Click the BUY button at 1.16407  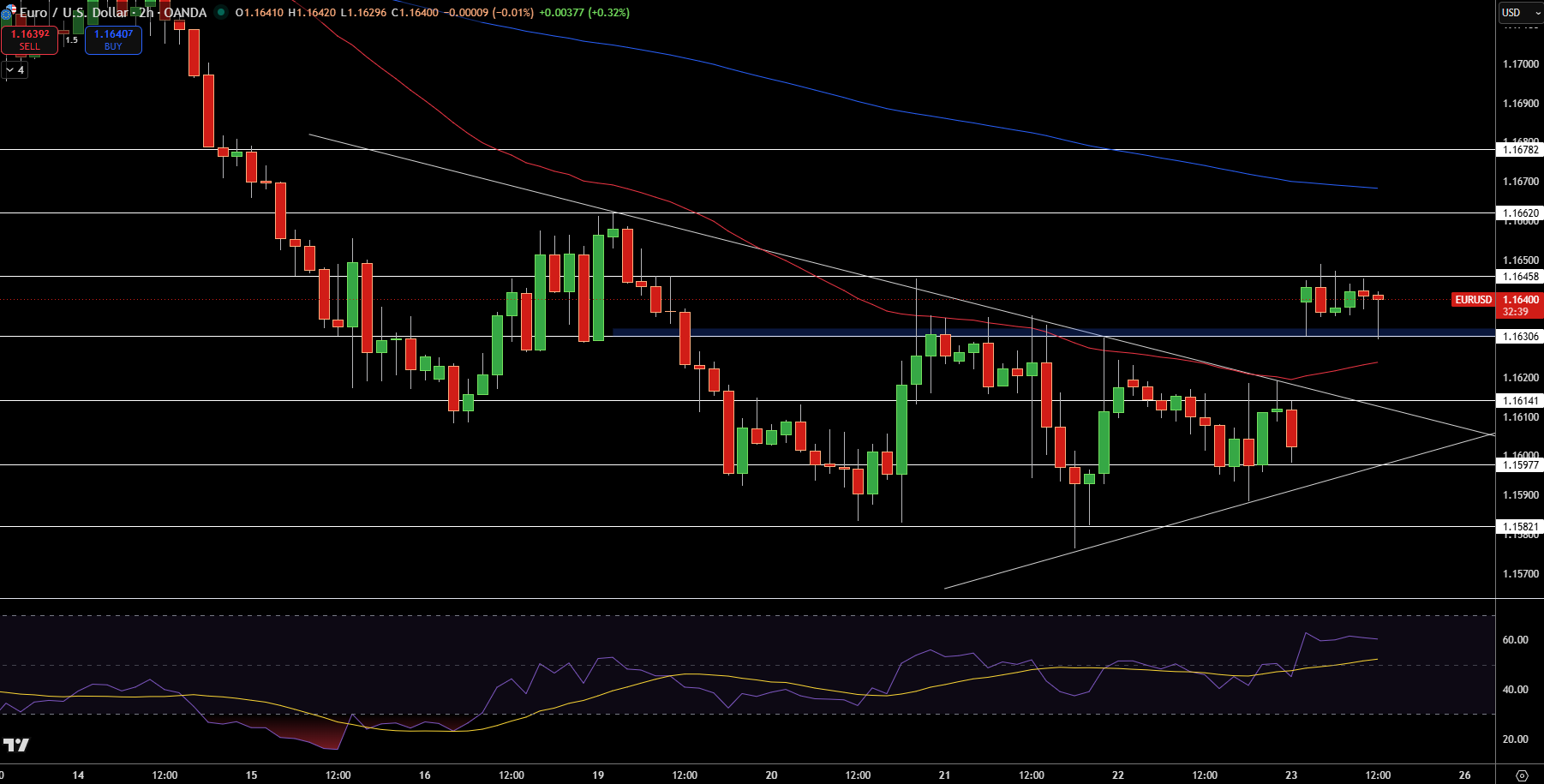click(x=113, y=40)
